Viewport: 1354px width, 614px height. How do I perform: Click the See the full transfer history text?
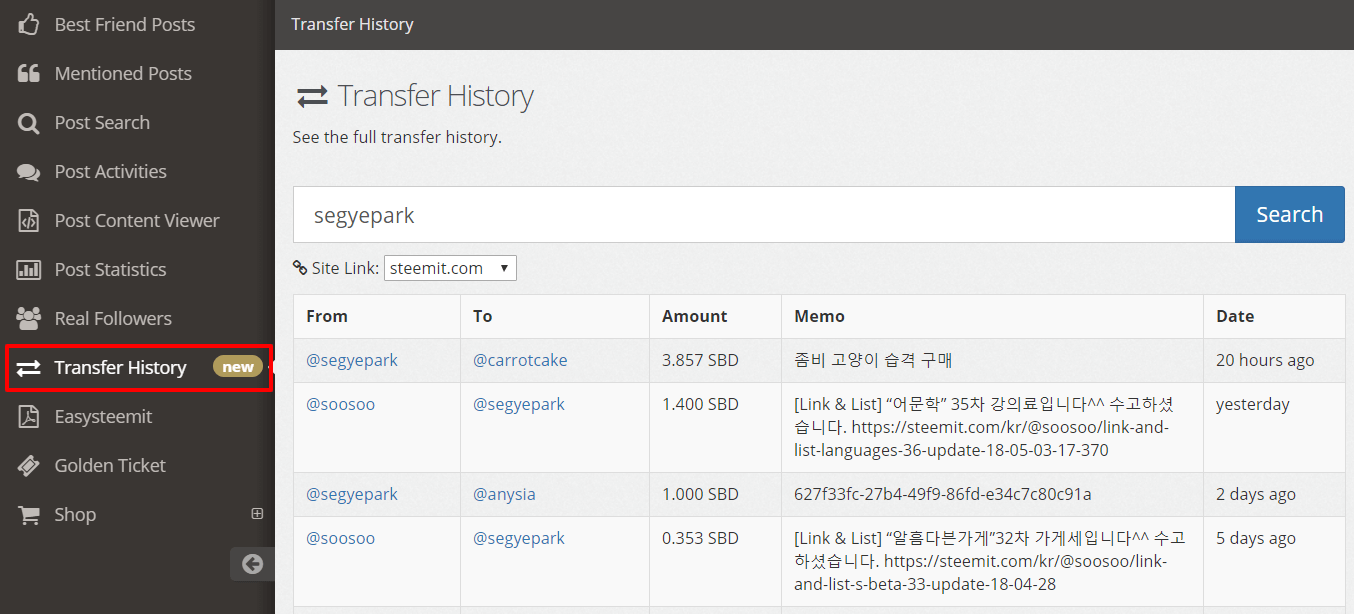(397, 137)
